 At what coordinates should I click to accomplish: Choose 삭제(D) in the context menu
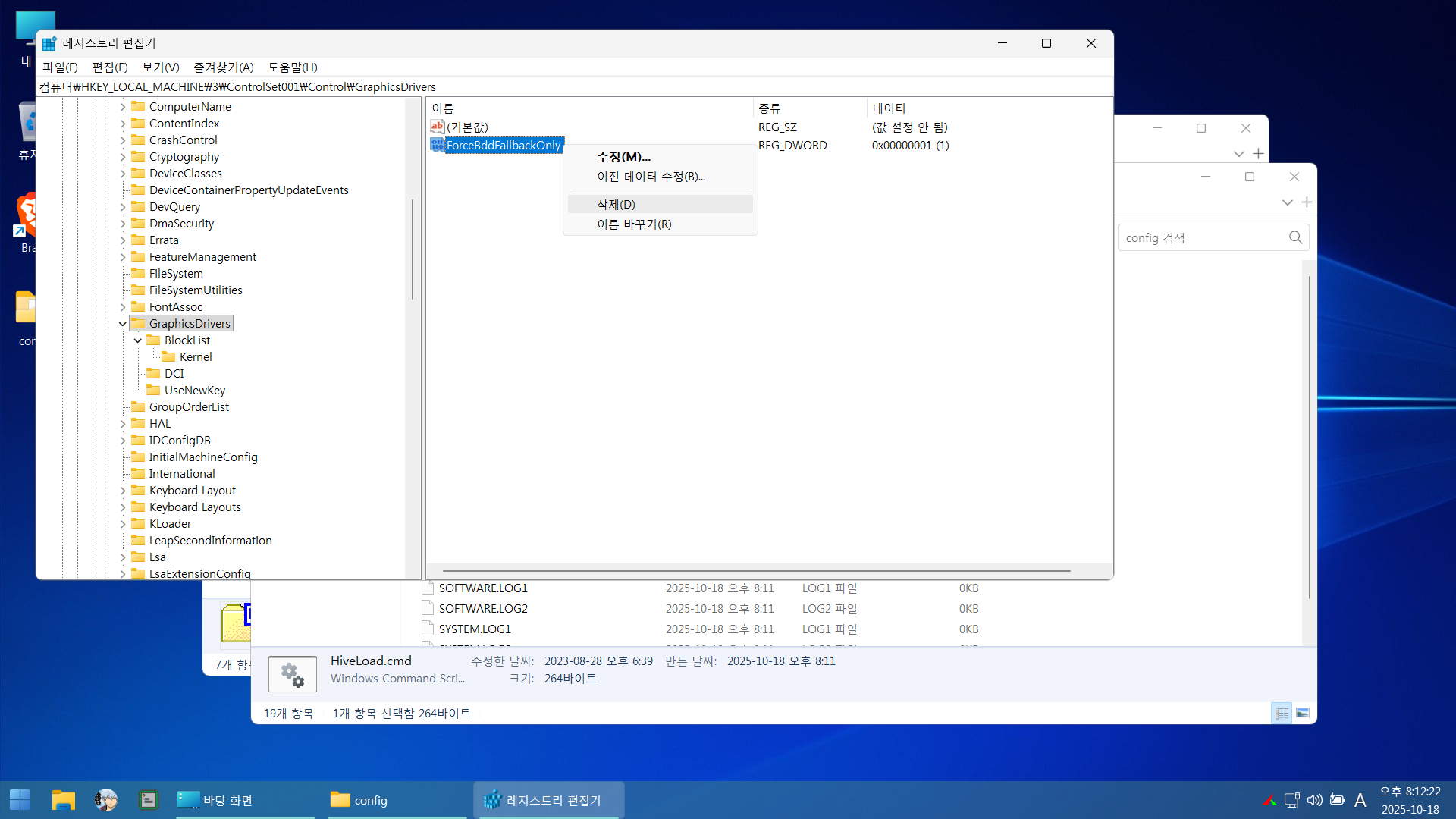pyautogui.click(x=616, y=205)
